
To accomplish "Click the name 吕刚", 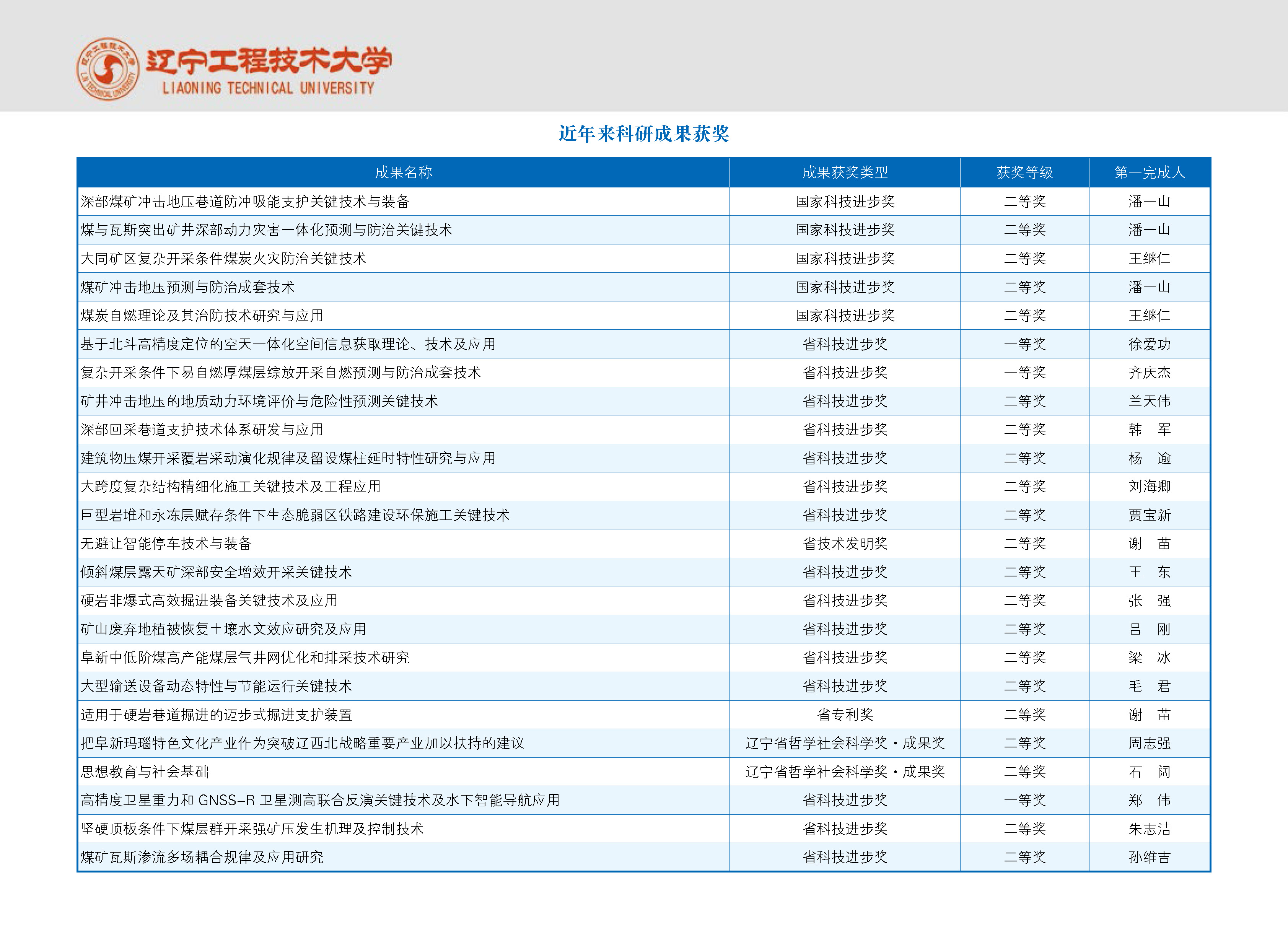I will click(1150, 629).
